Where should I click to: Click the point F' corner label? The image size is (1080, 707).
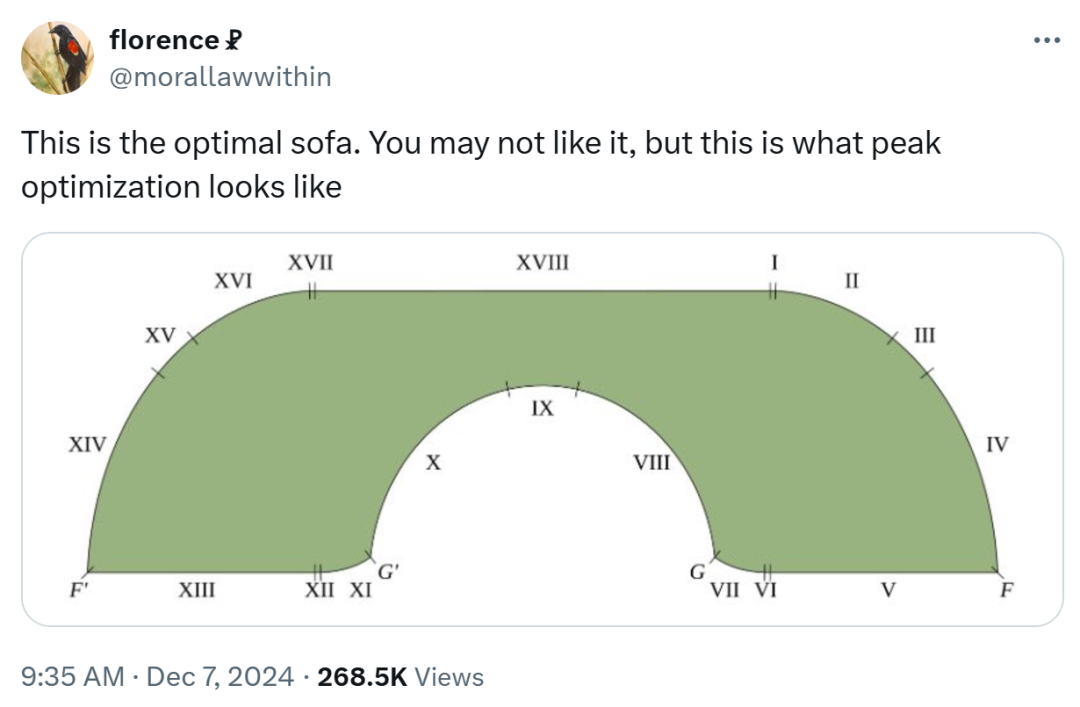pos(79,591)
